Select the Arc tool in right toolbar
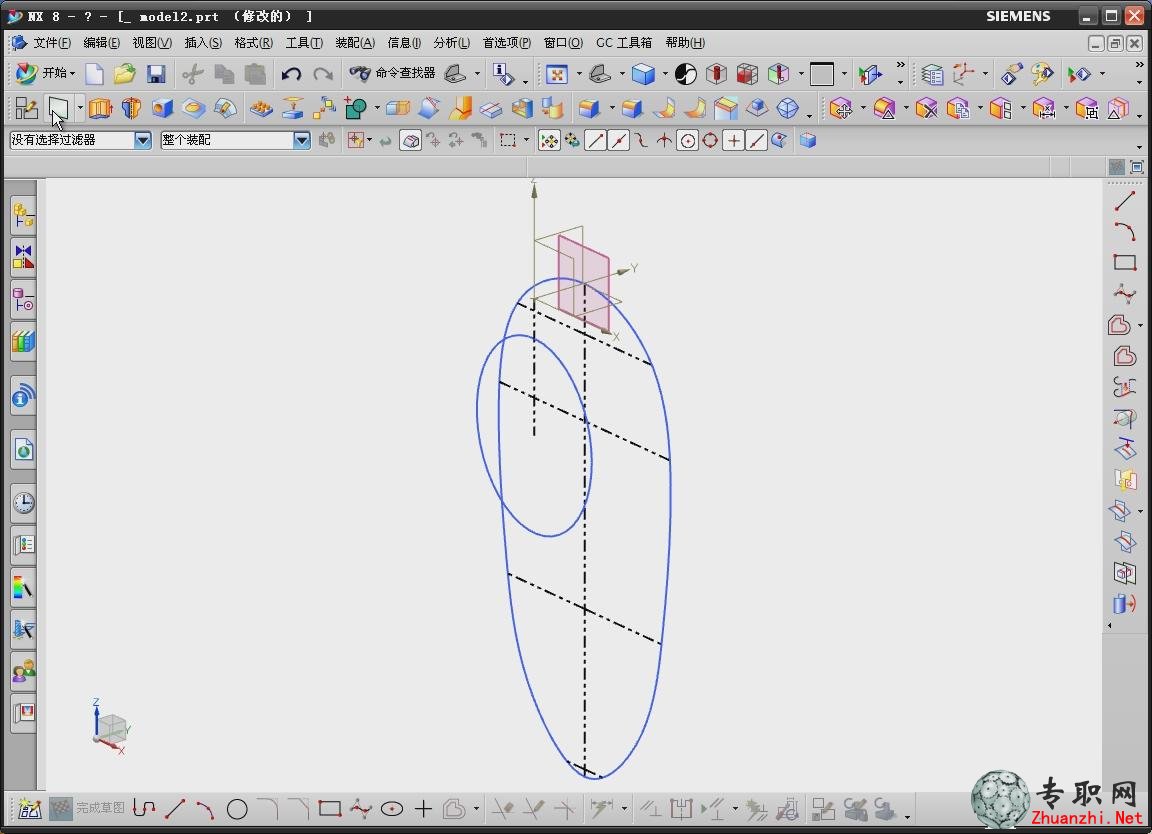 point(1125,231)
